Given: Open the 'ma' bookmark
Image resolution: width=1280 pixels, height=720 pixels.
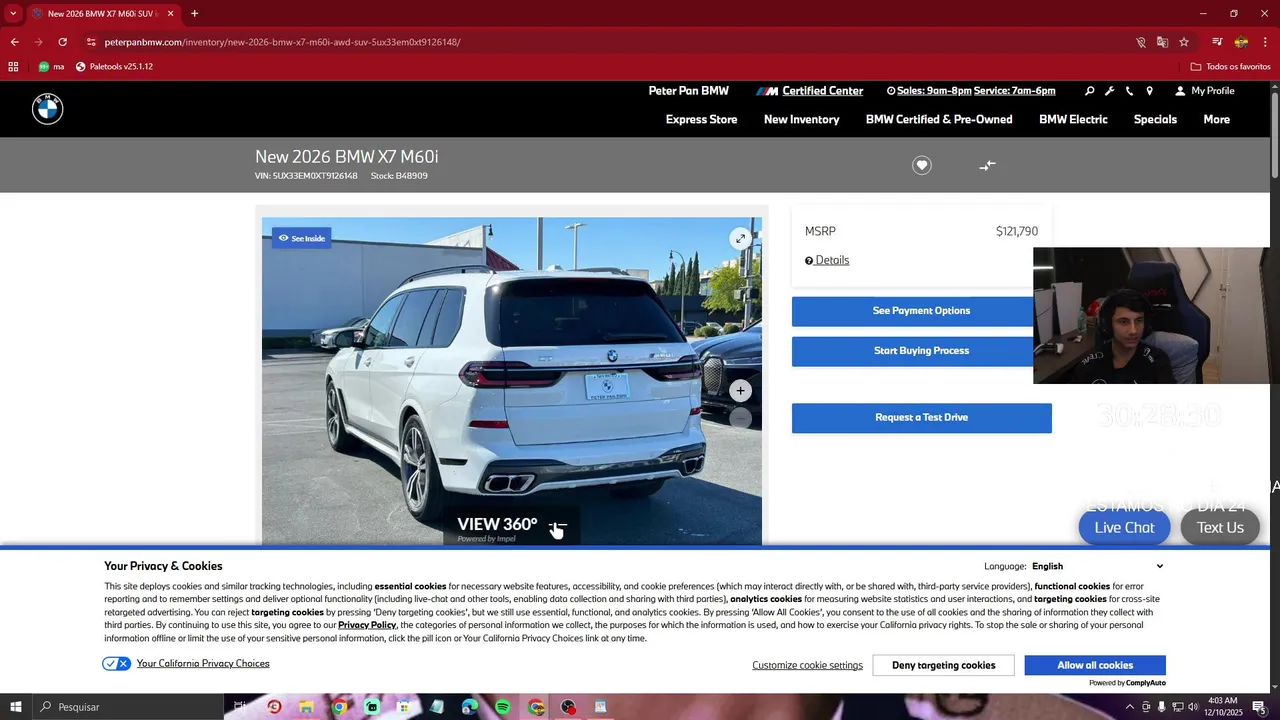Looking at the screenshot, I should tap(51, 67).
